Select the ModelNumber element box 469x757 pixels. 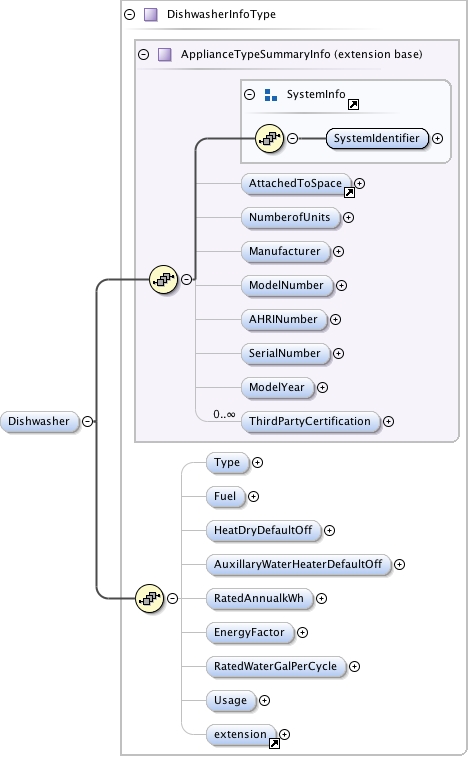coord(286,286)
